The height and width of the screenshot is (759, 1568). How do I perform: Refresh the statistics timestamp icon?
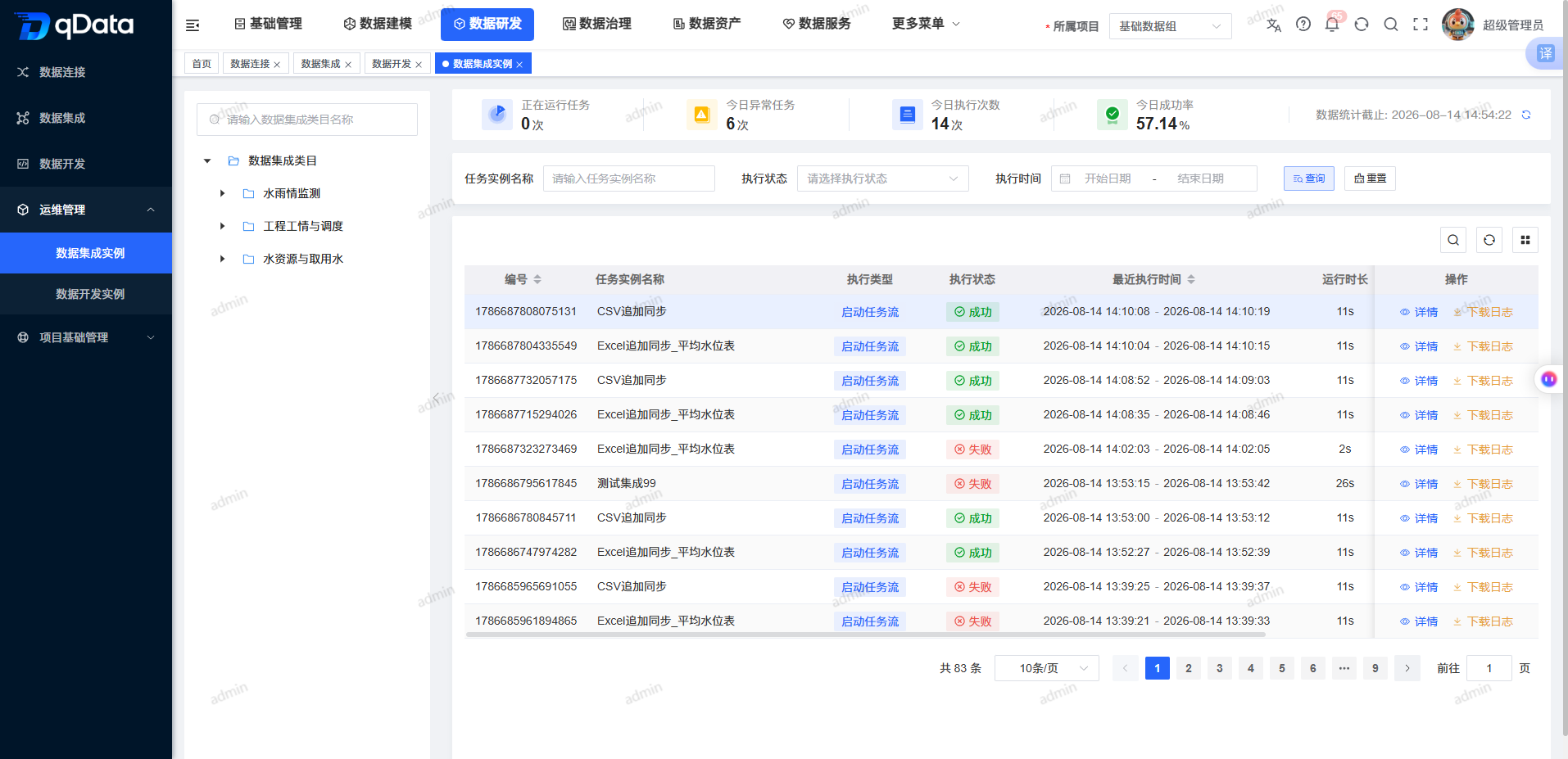1526,115
